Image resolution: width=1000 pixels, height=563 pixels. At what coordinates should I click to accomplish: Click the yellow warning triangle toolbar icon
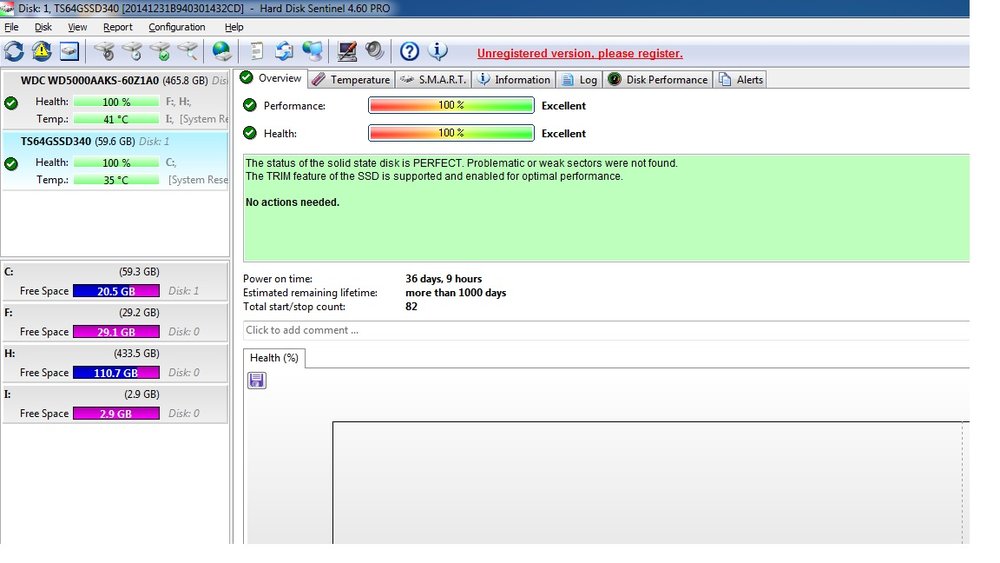click(x=41, y=51)
